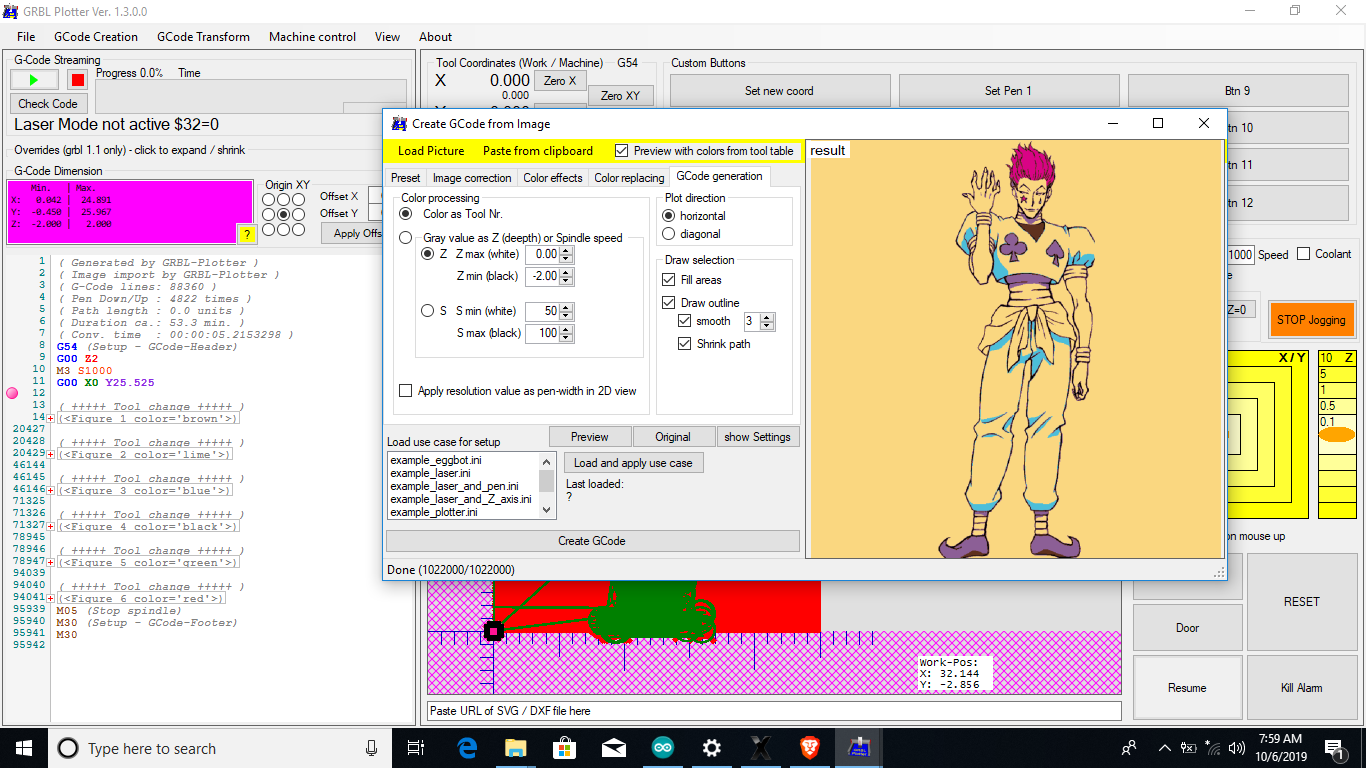Screen dimensions: 1366x768
Task: Open File Explorer from the taskbar
Action: tap(516, 748)
